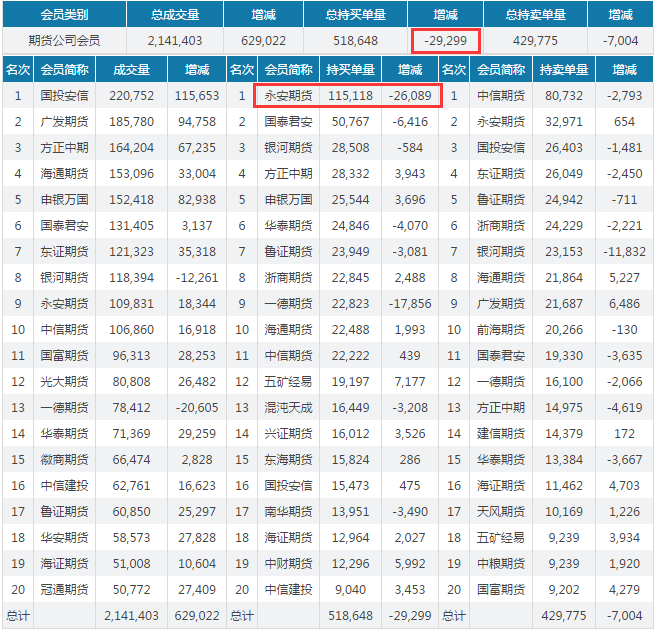Click volume value 220,752
The height and width of the screenshot is (631, 654).
(x=131, y=96)
